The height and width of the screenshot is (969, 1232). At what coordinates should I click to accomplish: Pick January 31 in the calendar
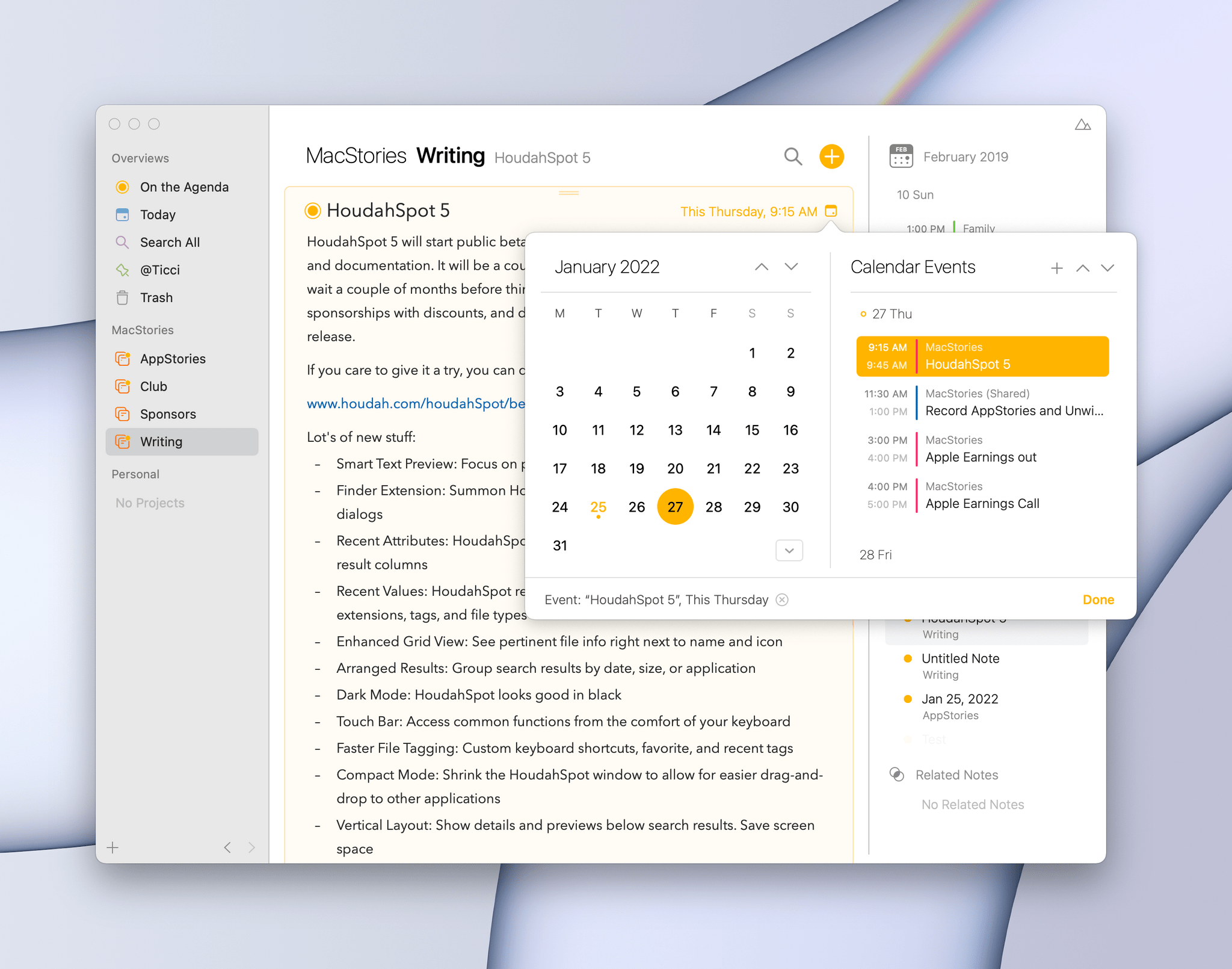pyautogui.click(x=559, y=545)
